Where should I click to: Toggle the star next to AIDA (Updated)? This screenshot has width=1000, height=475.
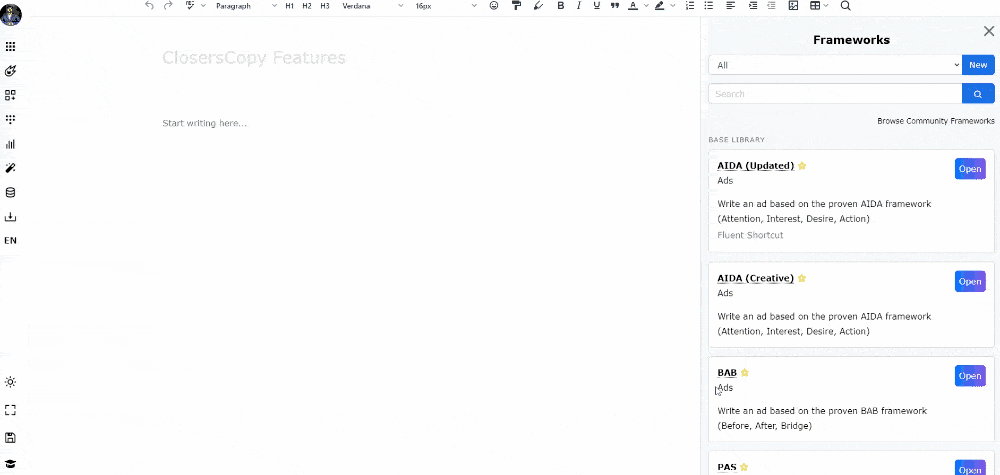(802, 166)
